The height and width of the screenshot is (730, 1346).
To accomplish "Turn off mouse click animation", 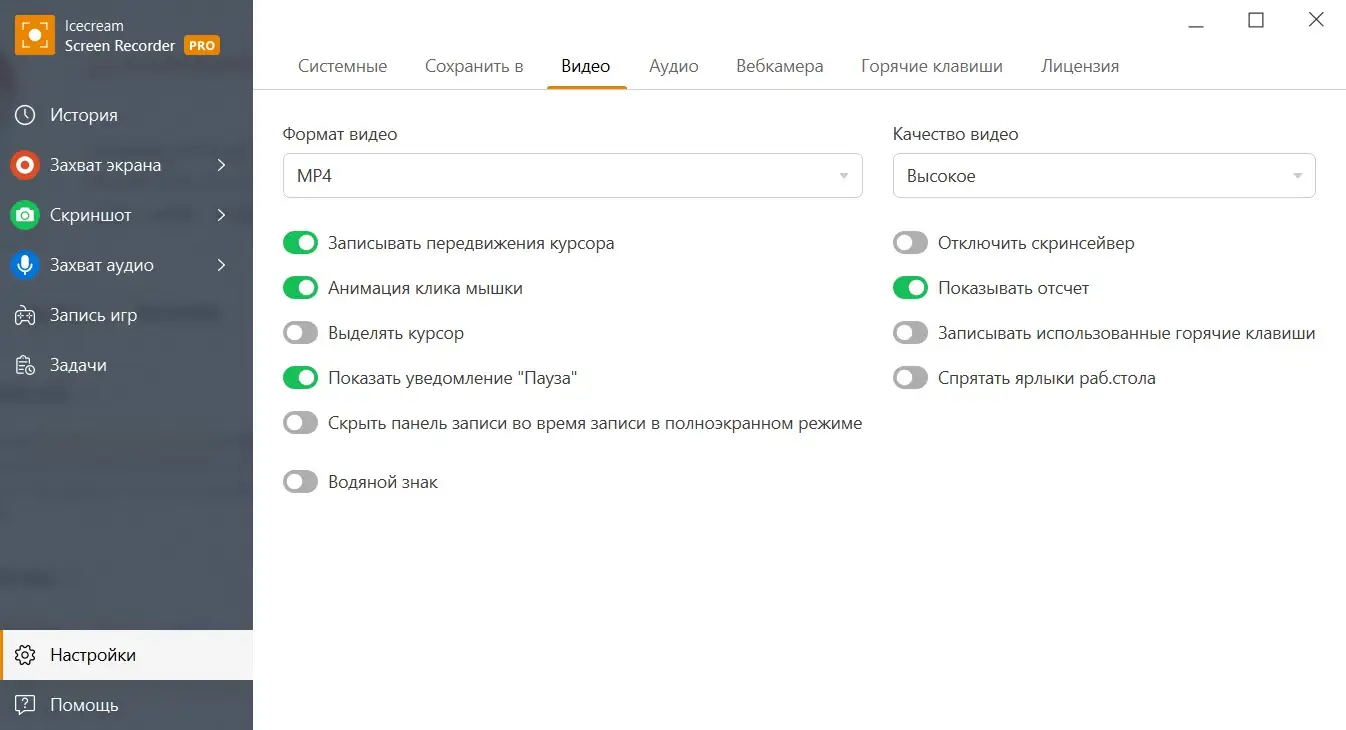I will pyautogui.click(x=300, y=287).
